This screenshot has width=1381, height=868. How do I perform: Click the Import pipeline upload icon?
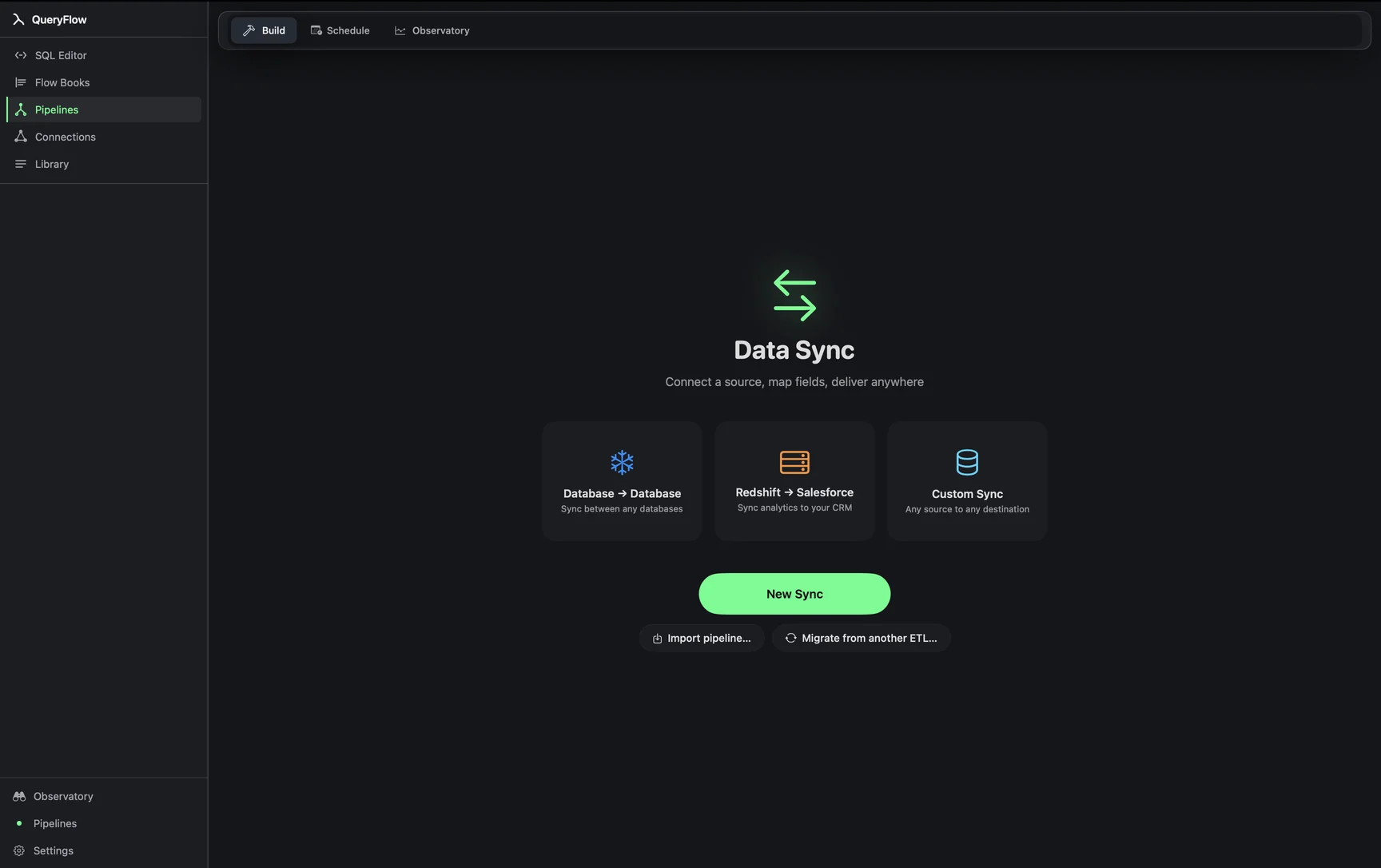[657, 639]
